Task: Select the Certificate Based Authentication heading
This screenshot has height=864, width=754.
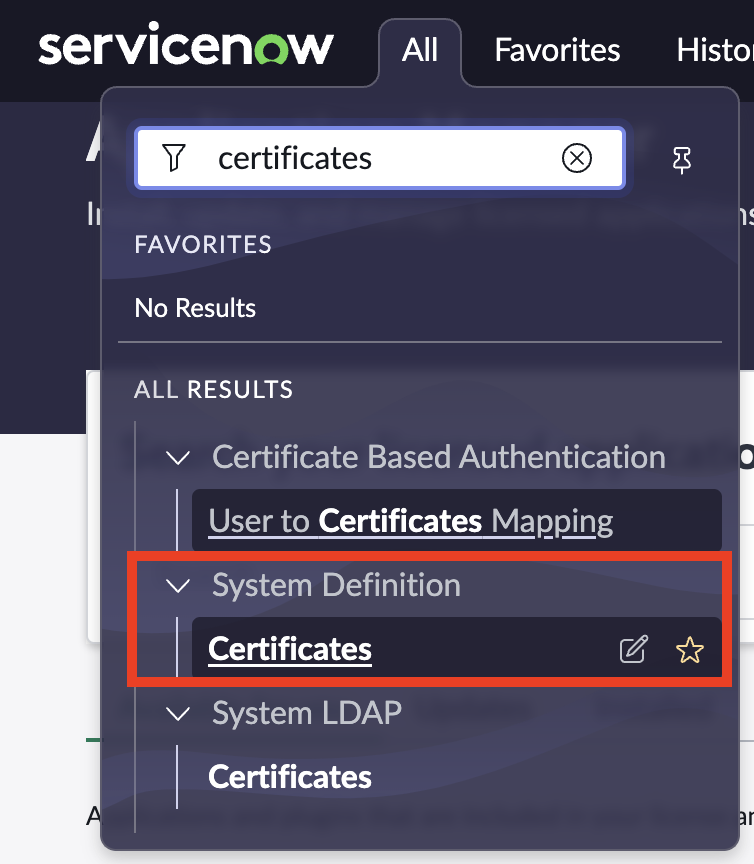Action: [439, 457]
